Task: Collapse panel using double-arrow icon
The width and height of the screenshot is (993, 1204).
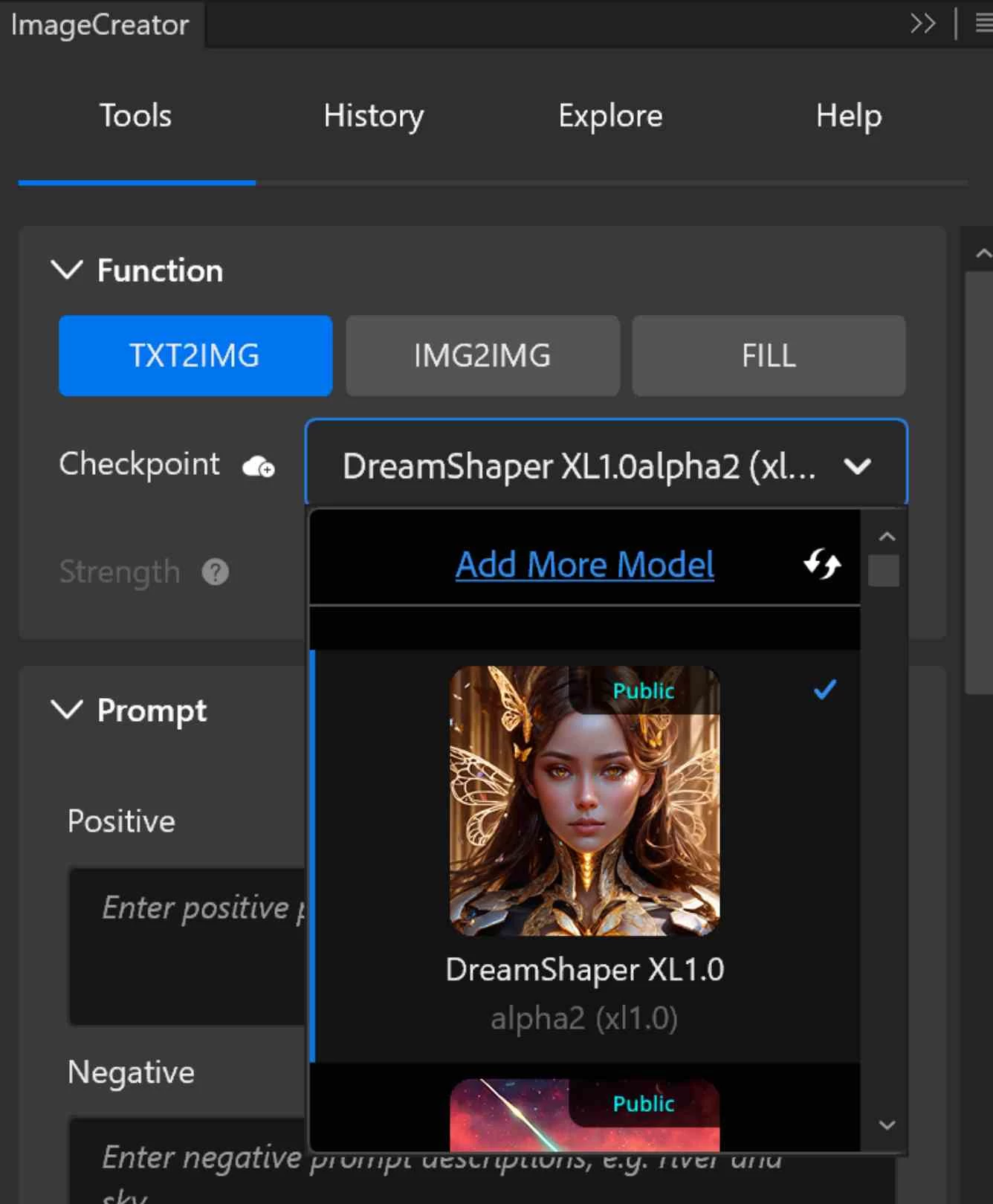Action: click(x=922, y=24)
